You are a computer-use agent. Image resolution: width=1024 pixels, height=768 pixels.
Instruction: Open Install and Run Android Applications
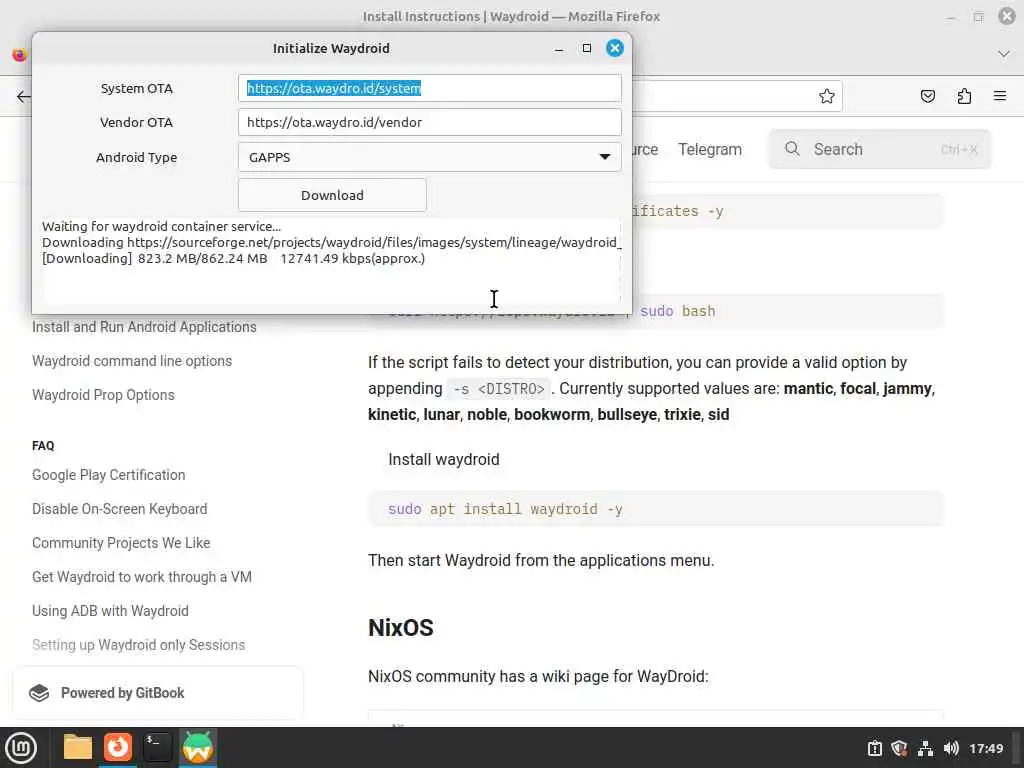144,327
